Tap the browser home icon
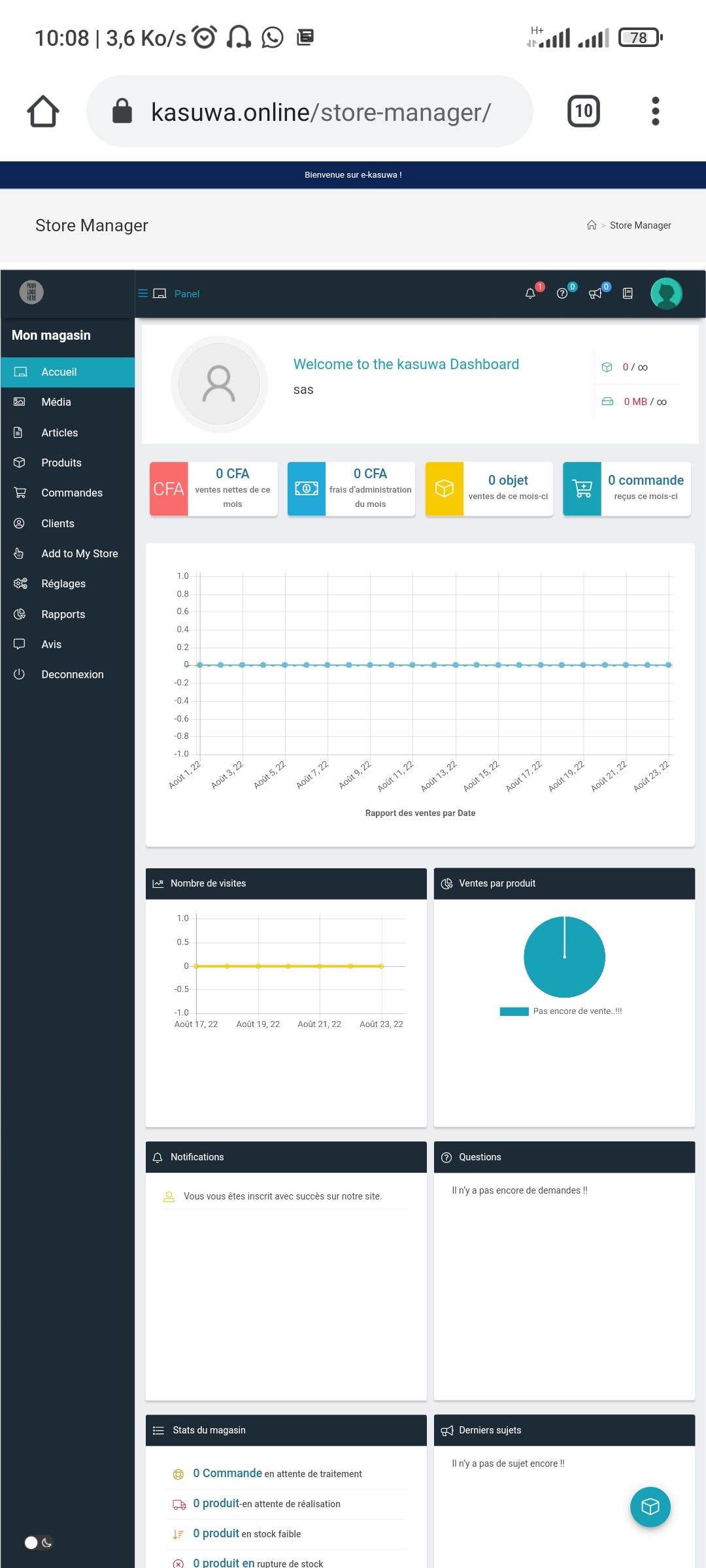 [x=43, y=111]
